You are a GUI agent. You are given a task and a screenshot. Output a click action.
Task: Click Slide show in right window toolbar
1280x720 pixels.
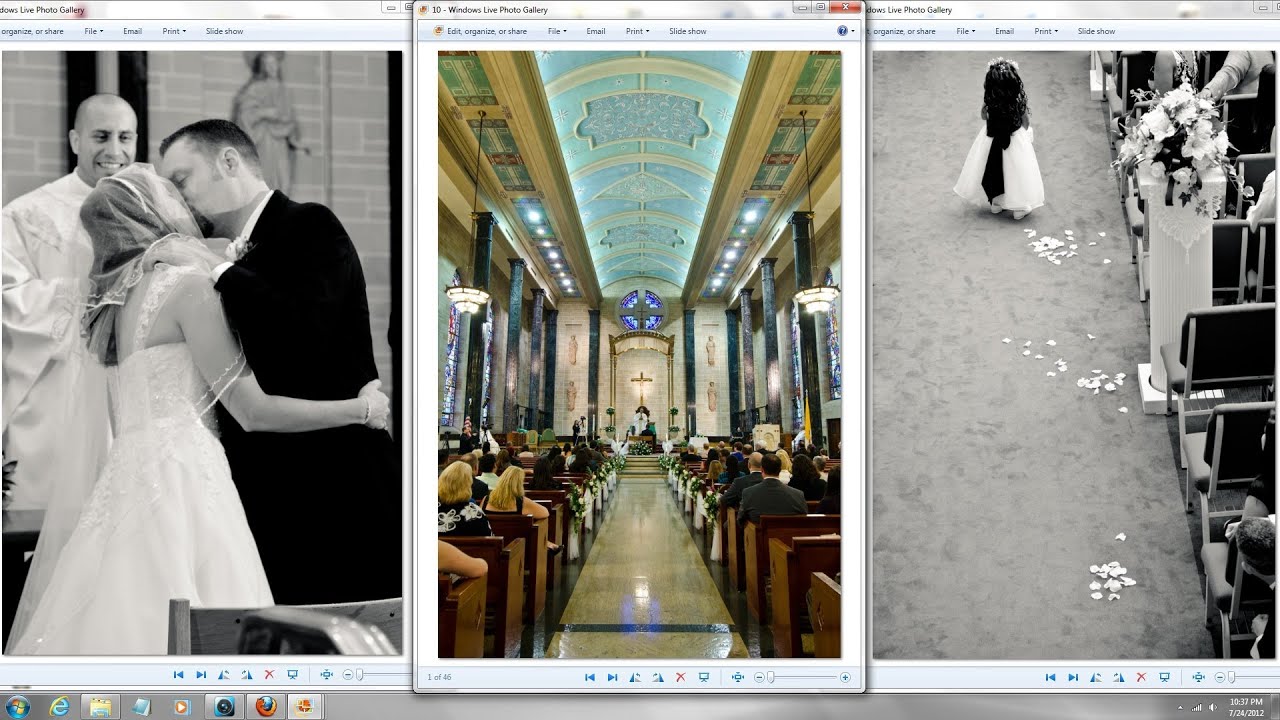pyautogui.click(x=1097, y=31)
